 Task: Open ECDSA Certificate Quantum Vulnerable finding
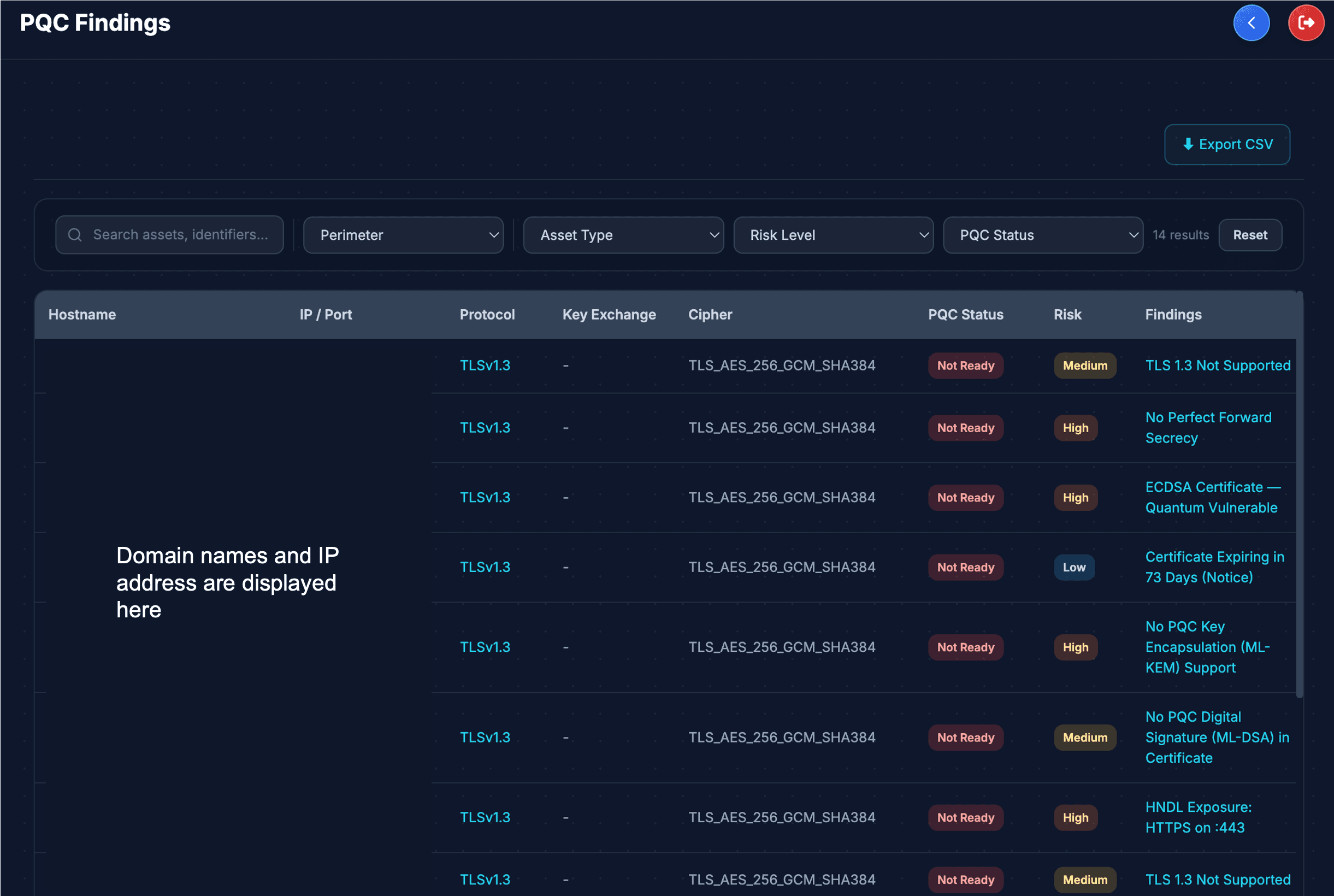[x=1212, y=498]
